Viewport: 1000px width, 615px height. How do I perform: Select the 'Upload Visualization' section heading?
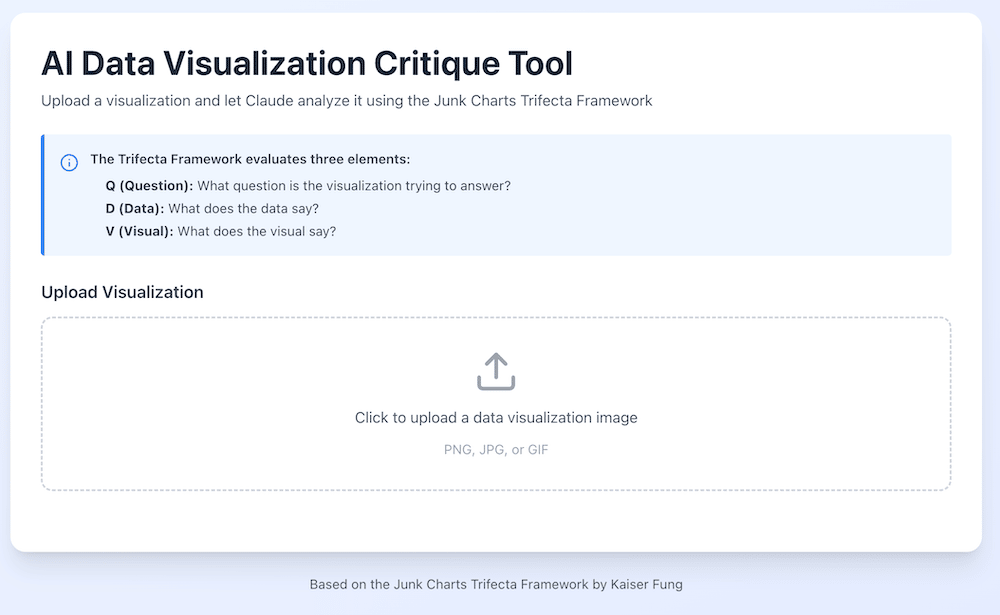122,292
